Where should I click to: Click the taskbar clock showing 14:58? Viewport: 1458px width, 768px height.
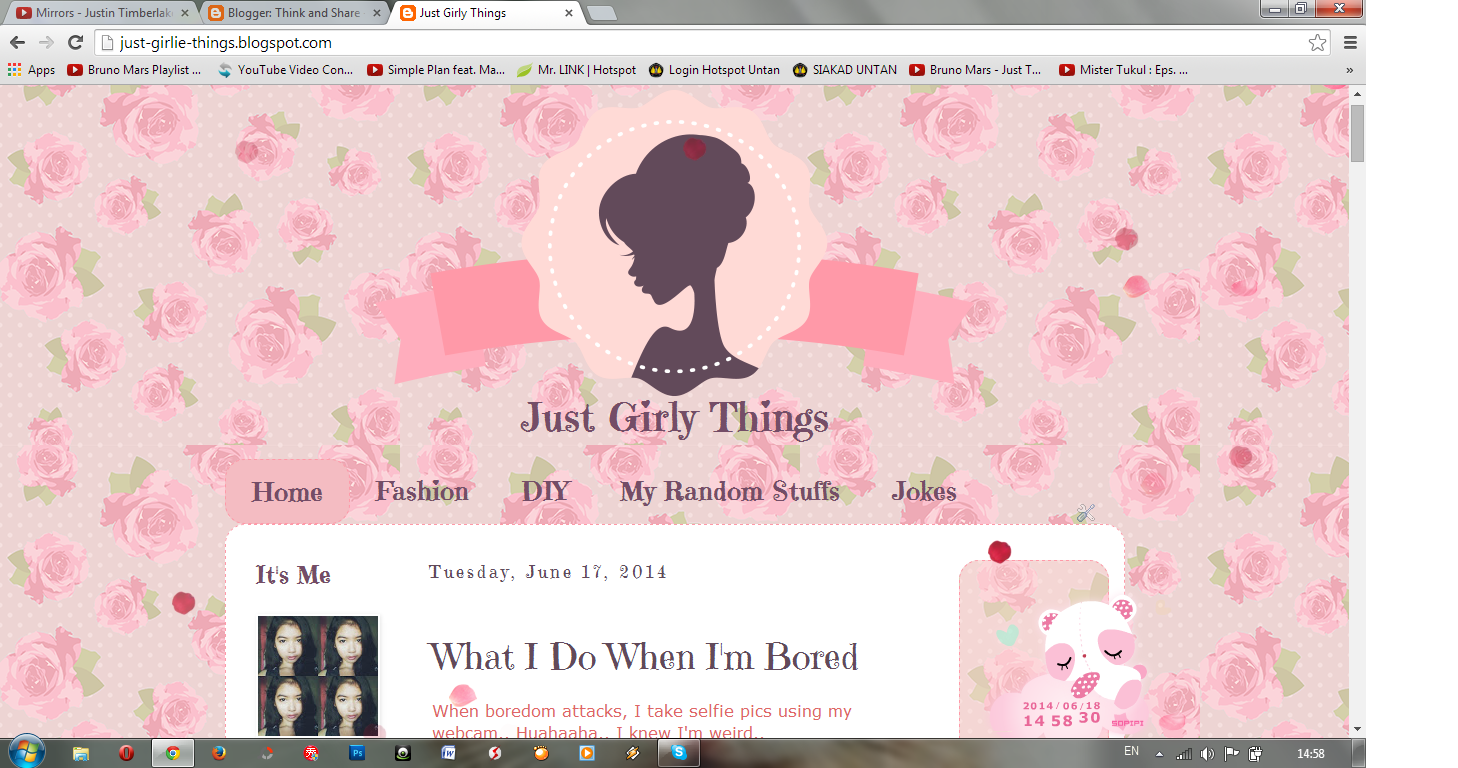point(1310,753)
